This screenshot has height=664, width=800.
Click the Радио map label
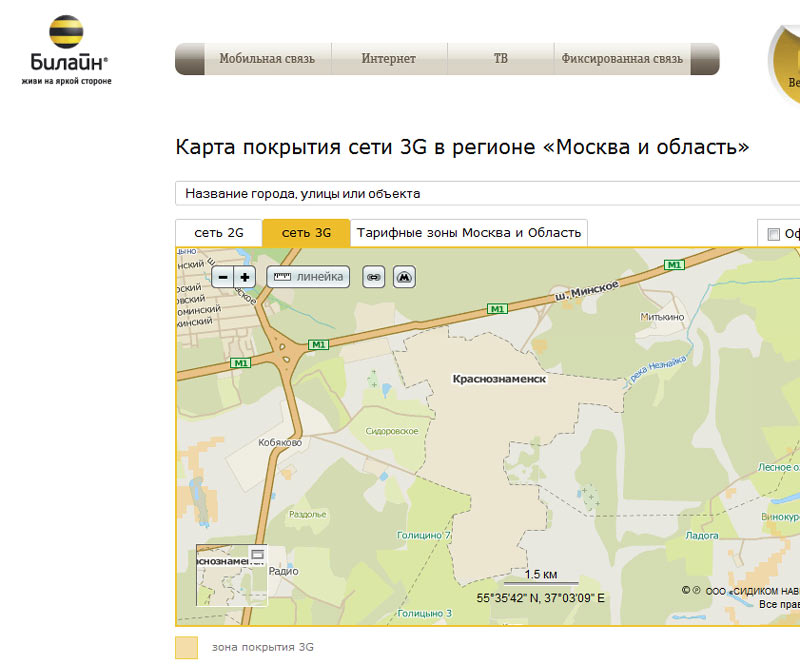click(283, 571)
